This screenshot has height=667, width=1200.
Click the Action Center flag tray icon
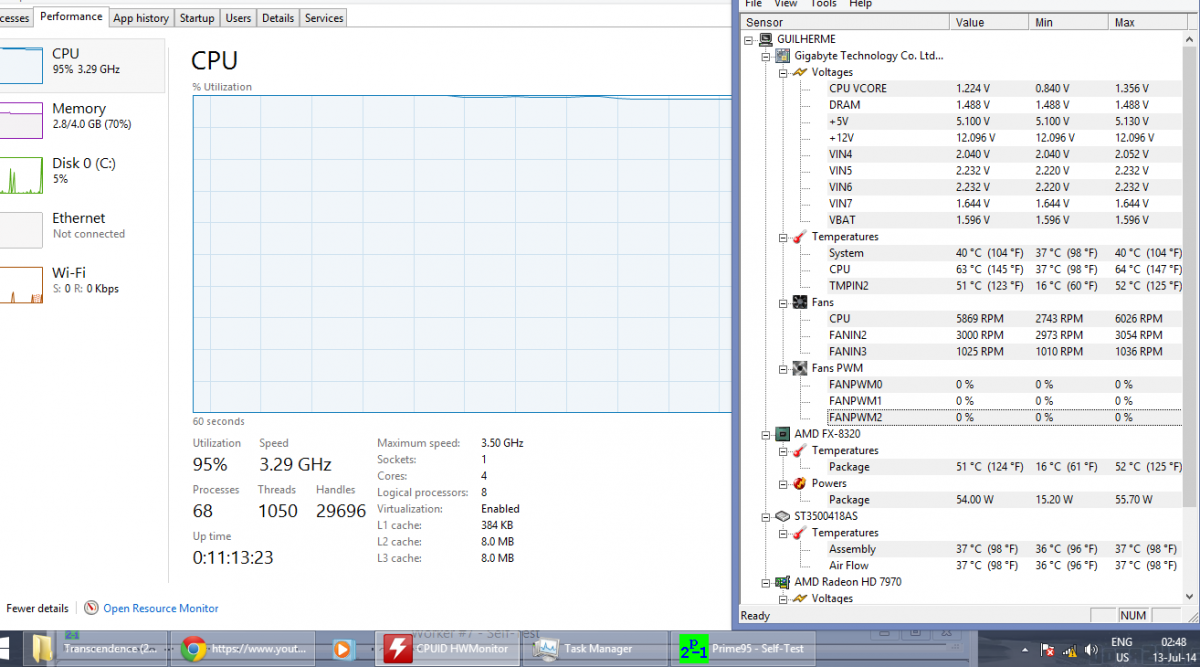point(1048,649)
